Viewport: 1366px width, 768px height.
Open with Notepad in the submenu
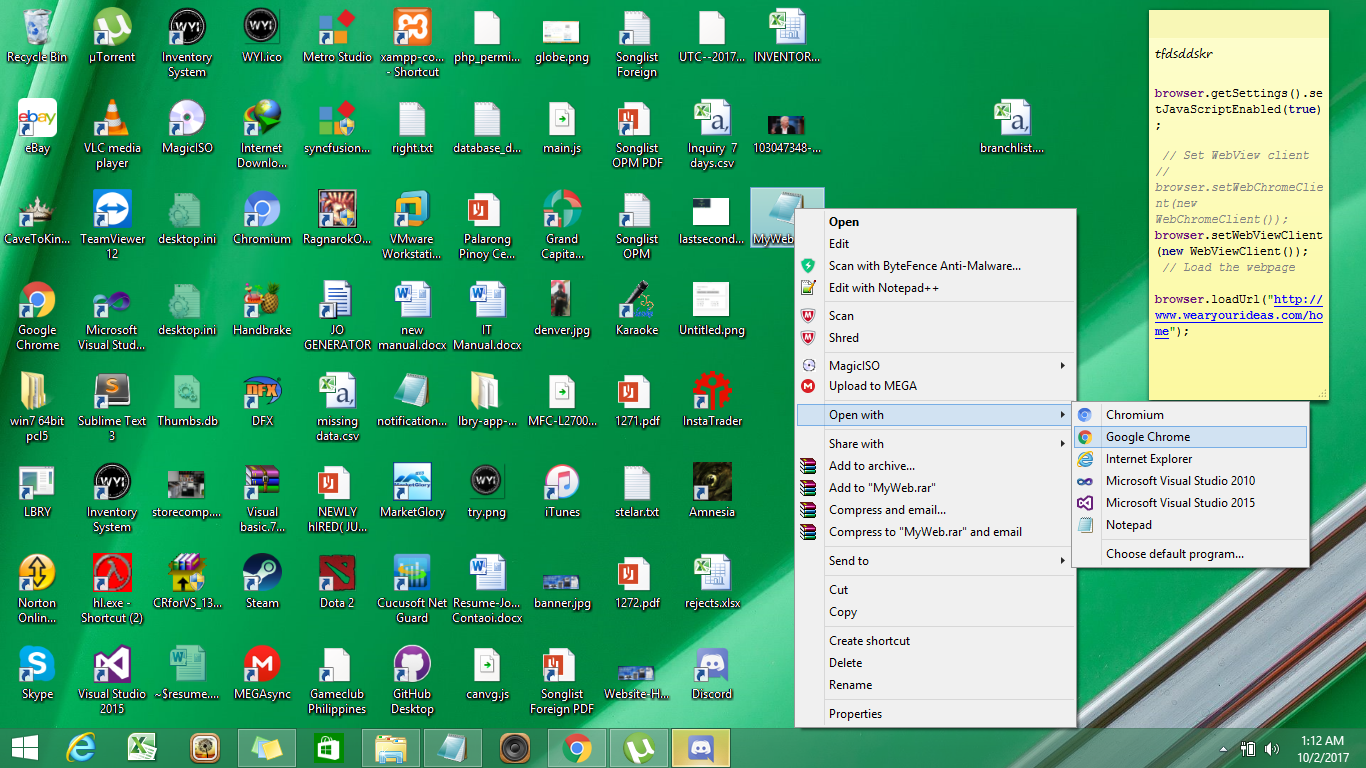[x=1190, y=525]
